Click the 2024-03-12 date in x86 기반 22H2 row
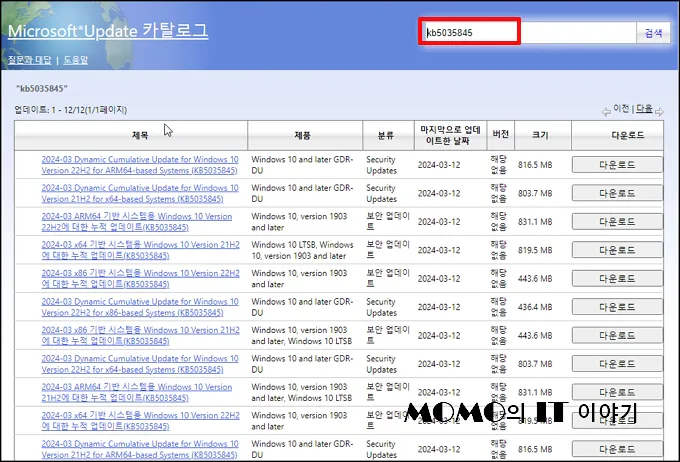The image size is (680, 462). [x=439, y=279]
